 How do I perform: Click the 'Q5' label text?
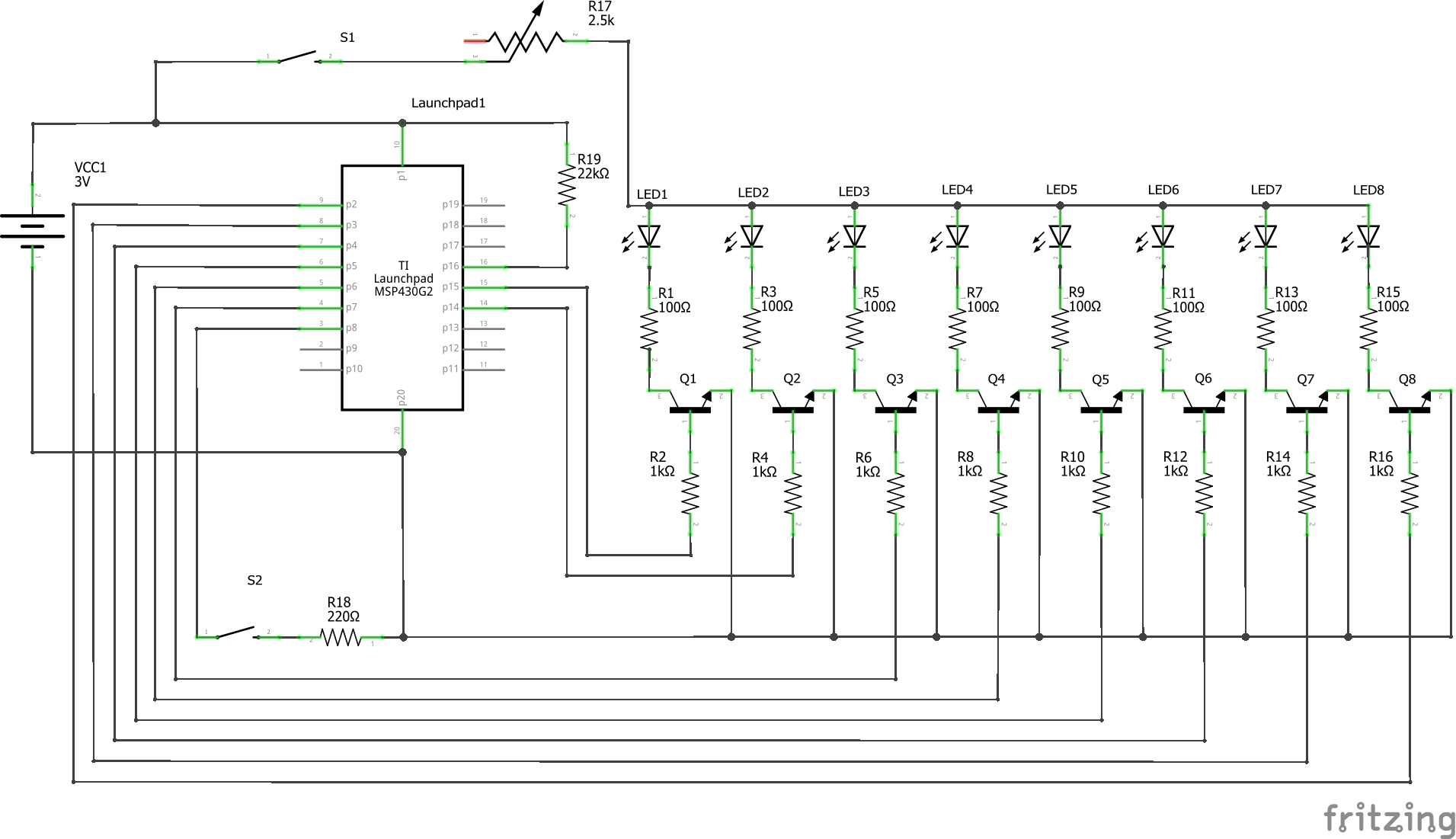pyautogui.click(x=1100, y=379)
